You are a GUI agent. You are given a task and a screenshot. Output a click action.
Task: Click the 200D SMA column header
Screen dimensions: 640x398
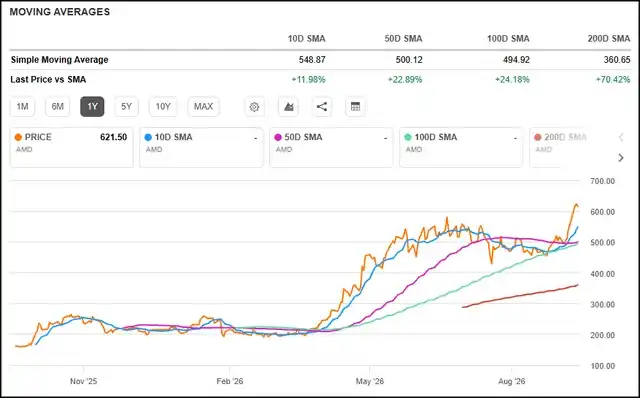click(609, 39)
